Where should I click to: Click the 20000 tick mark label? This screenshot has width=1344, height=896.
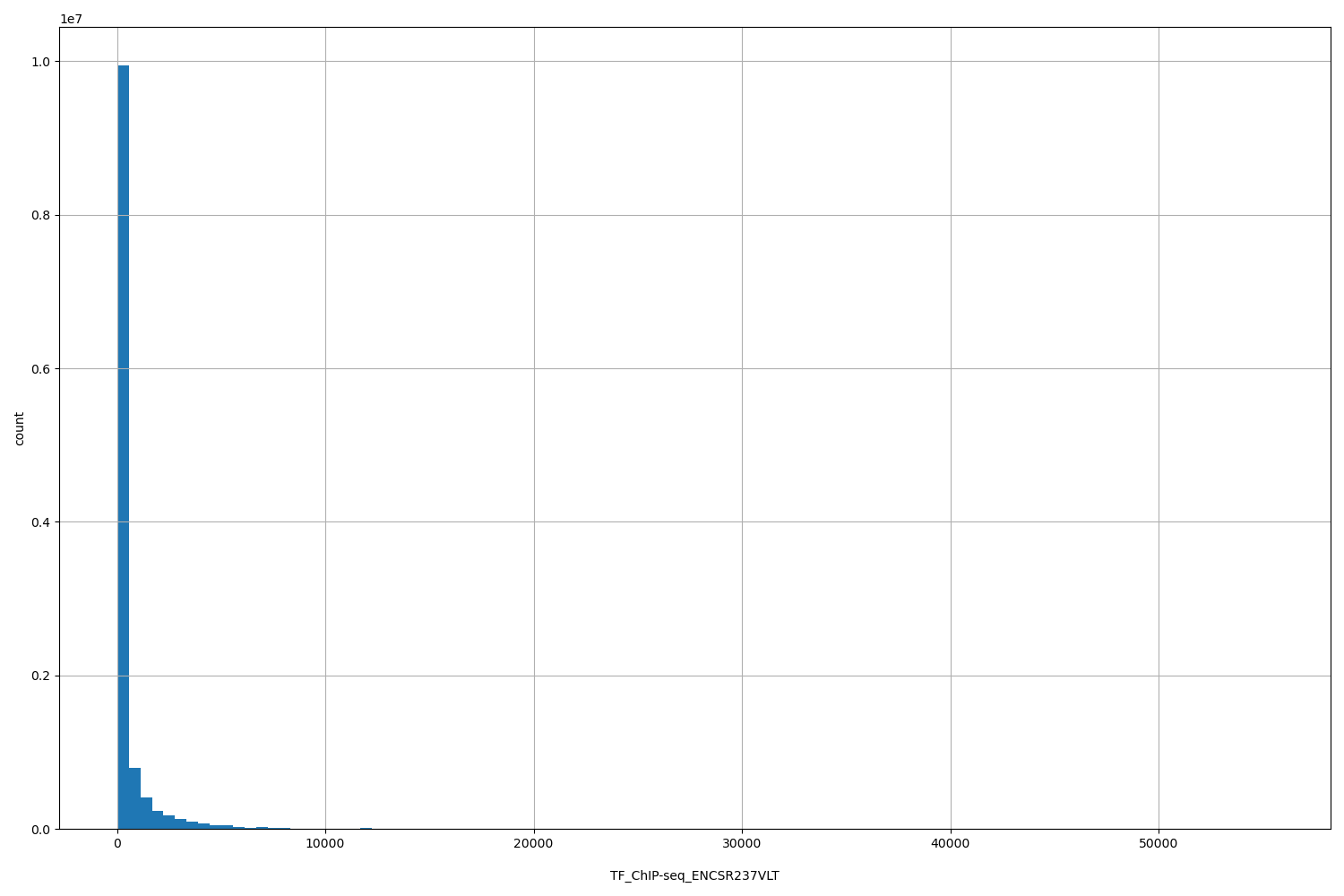534,843
